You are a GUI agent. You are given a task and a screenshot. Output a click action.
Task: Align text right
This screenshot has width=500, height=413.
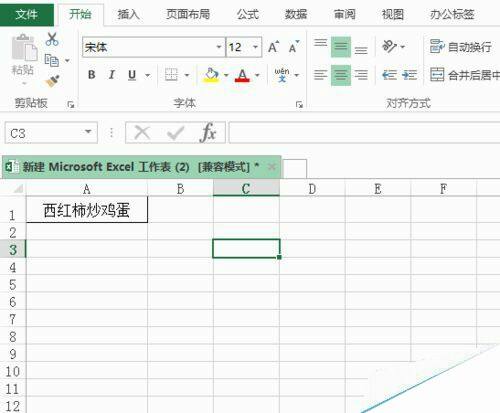click(361, 75)
